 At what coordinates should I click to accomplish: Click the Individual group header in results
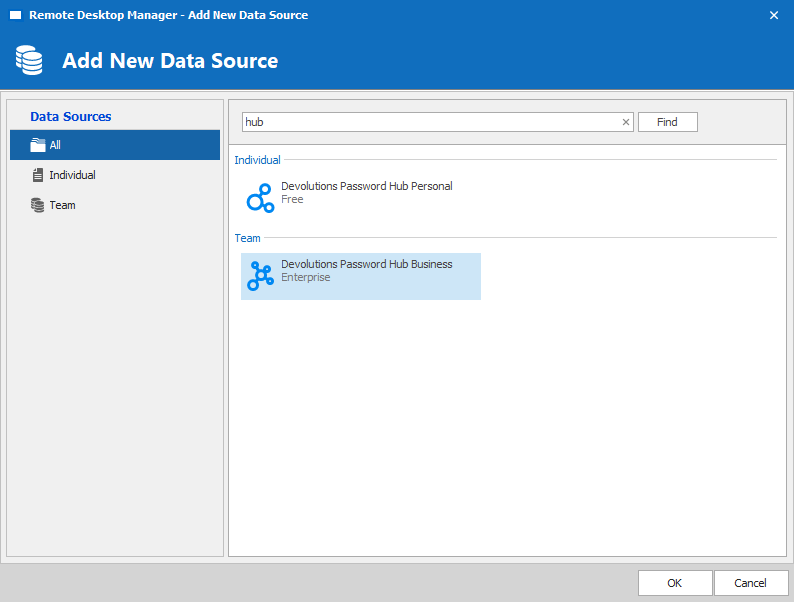[257, 160]
